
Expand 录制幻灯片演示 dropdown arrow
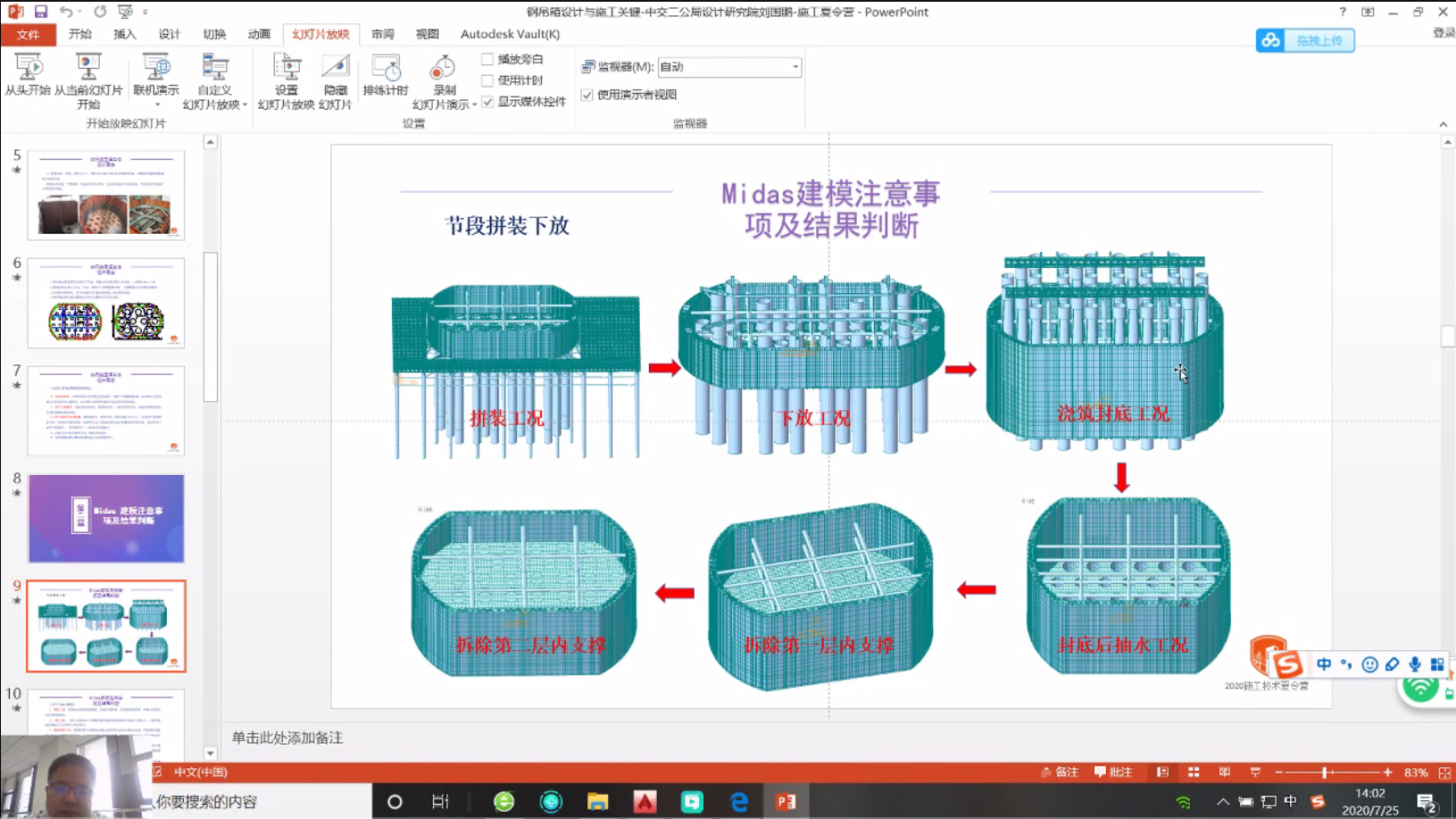tap(474, 105)
